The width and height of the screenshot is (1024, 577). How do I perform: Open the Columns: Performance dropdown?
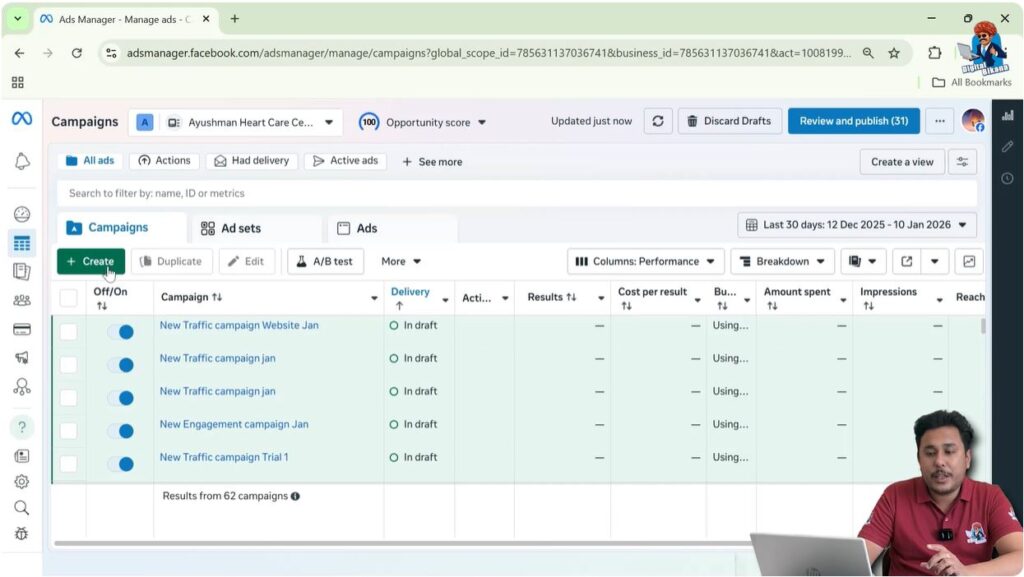[x=645, y=261]
